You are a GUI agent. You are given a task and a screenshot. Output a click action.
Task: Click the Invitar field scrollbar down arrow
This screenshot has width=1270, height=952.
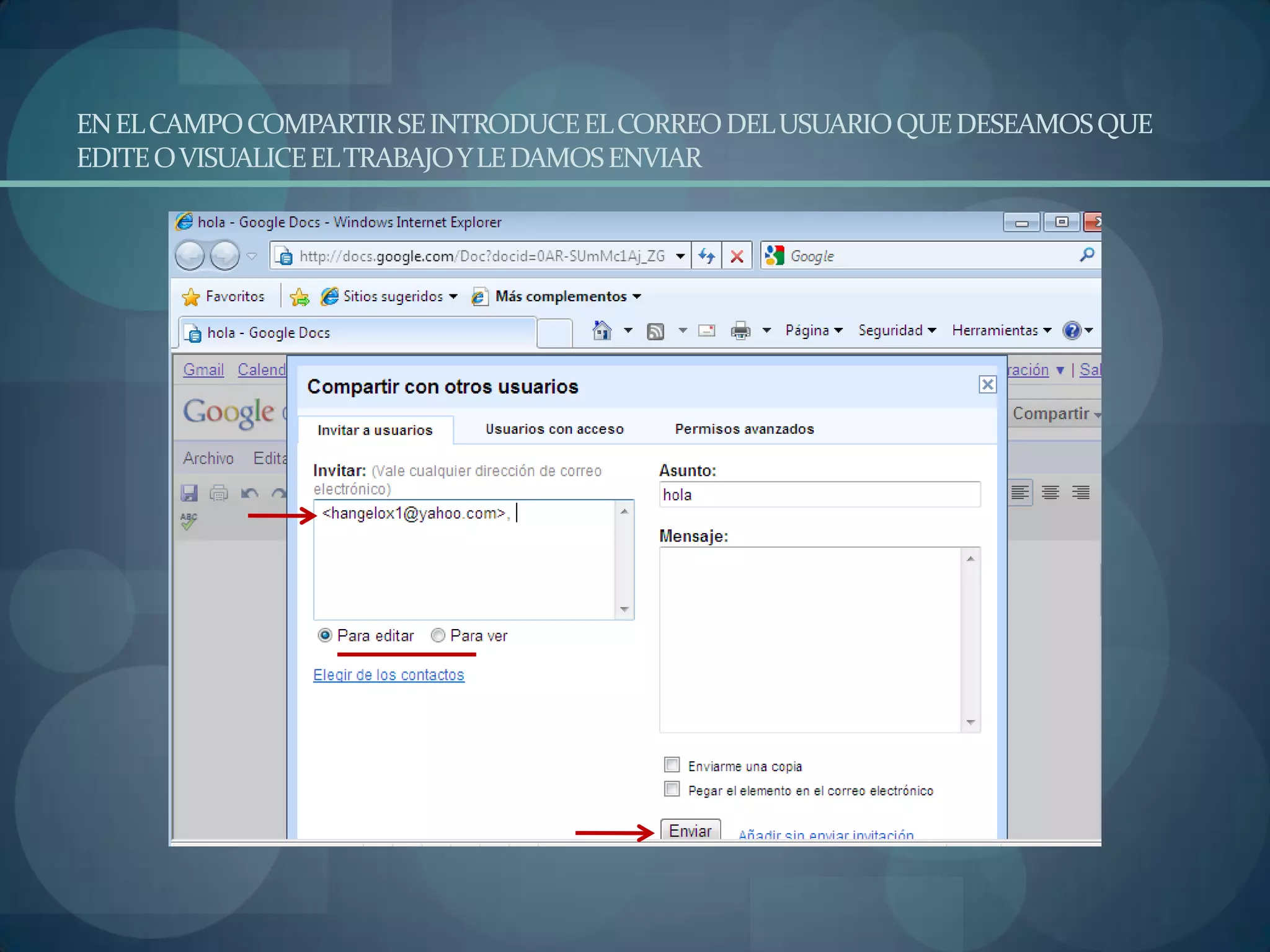pos(624,609)
